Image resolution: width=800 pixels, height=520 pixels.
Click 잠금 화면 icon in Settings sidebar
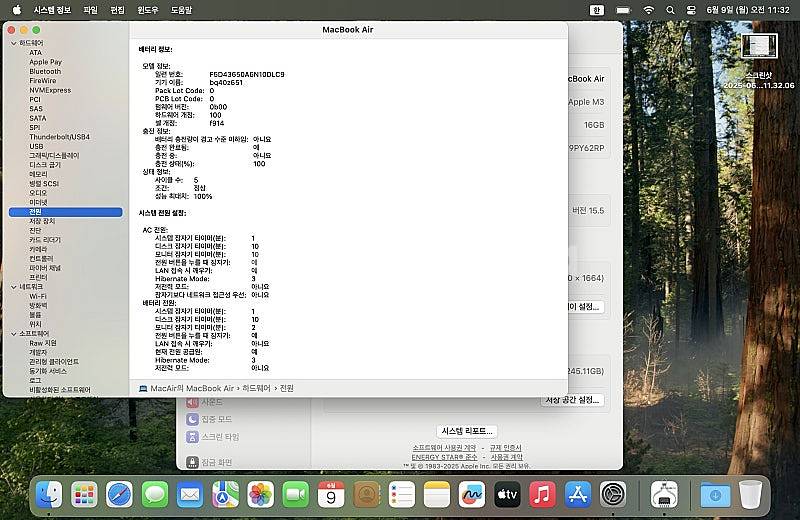(x=192, y=462)
